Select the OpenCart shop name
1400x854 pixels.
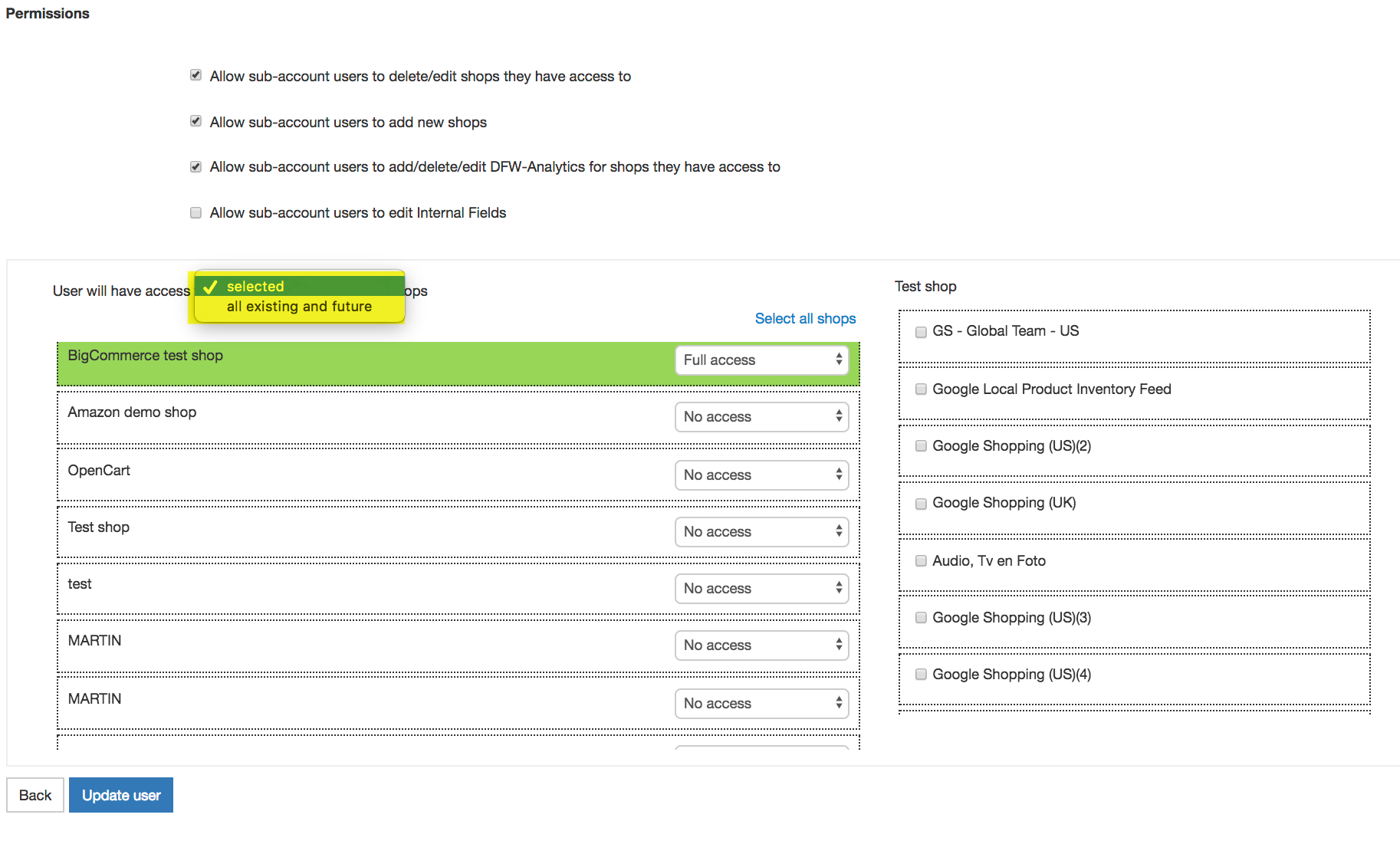point(99,471)
